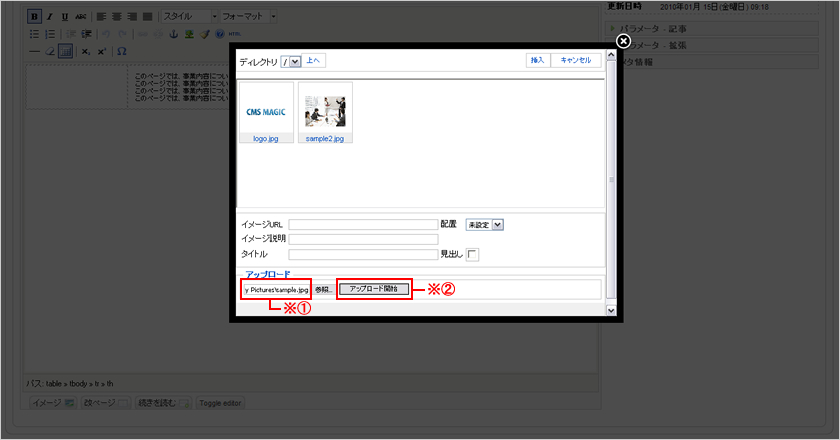The image size is (840, 440).
Task: Remove hyperlink with the unlink icon
Action: pos(158,34)
